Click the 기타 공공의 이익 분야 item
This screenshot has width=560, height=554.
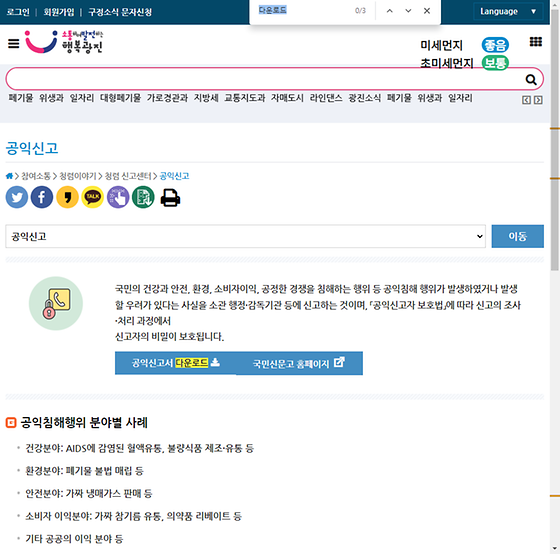74,539
